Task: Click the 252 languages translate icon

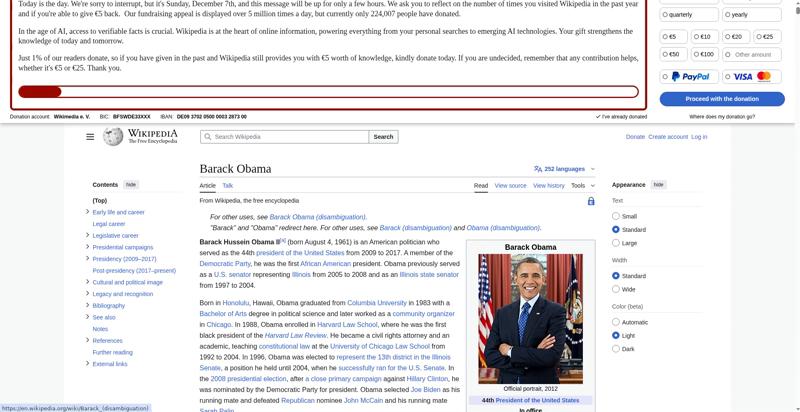Action: click(538, 169)
